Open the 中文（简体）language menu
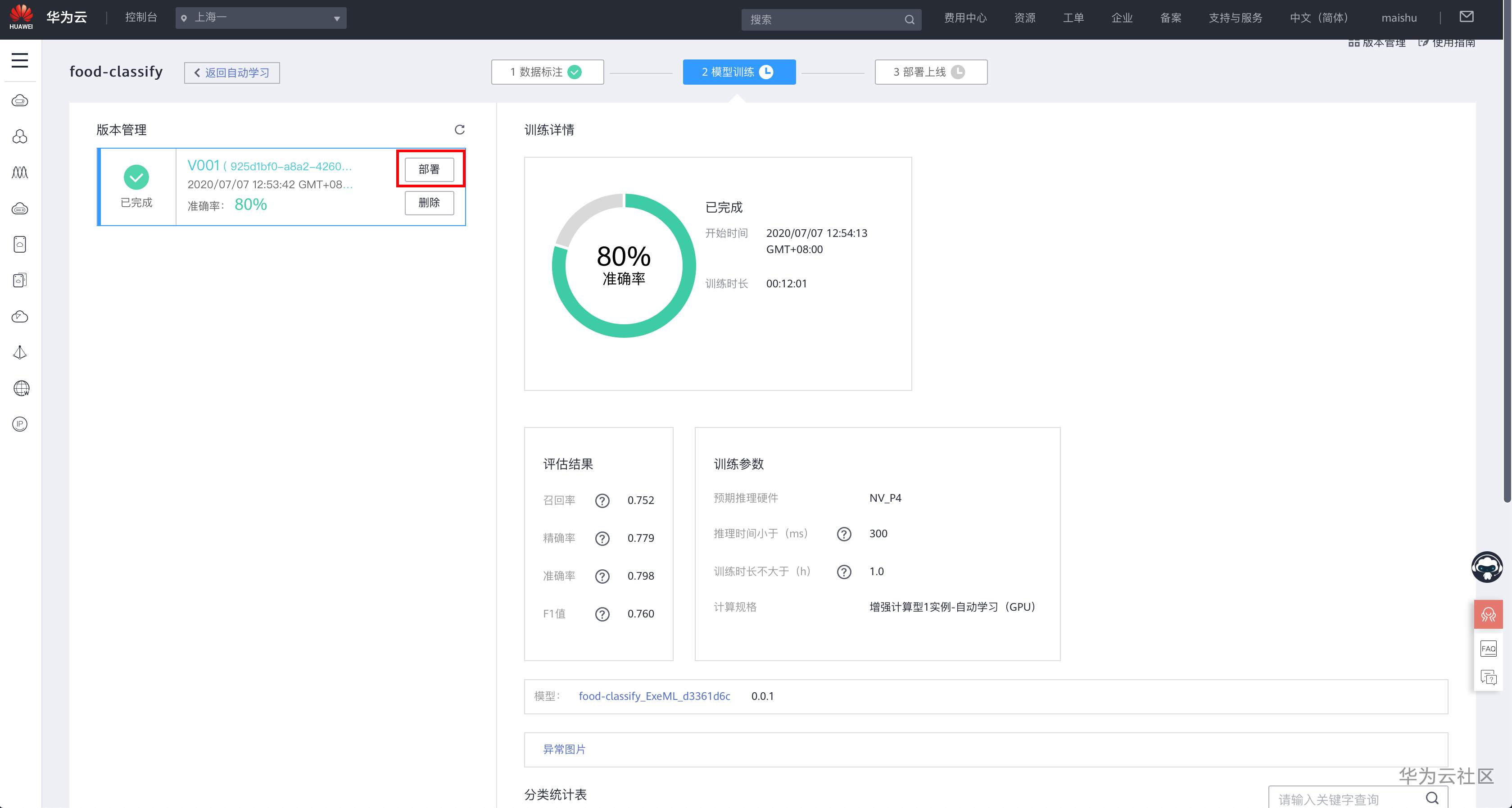The width and height of the screenshot is (1512, 808). pos(1318,18)
